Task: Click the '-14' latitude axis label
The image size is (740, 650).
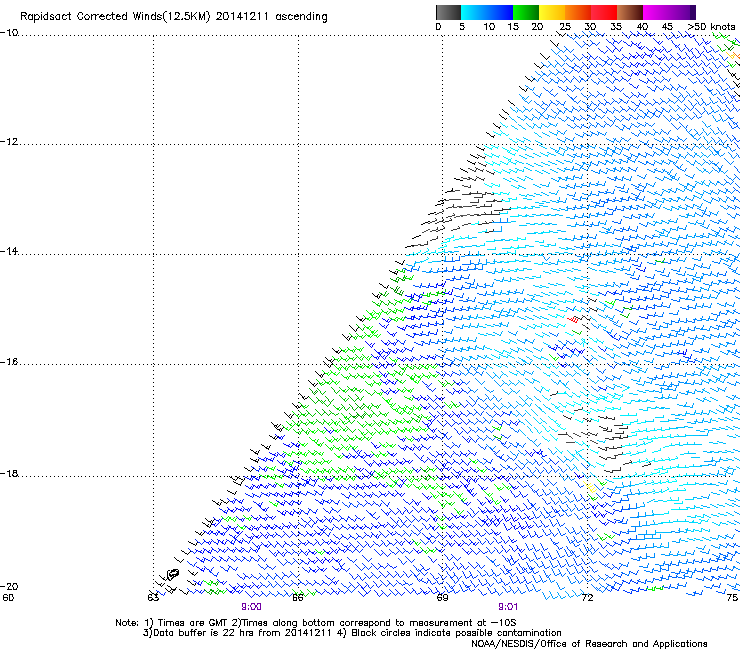Action: click(x=9, y=251)
